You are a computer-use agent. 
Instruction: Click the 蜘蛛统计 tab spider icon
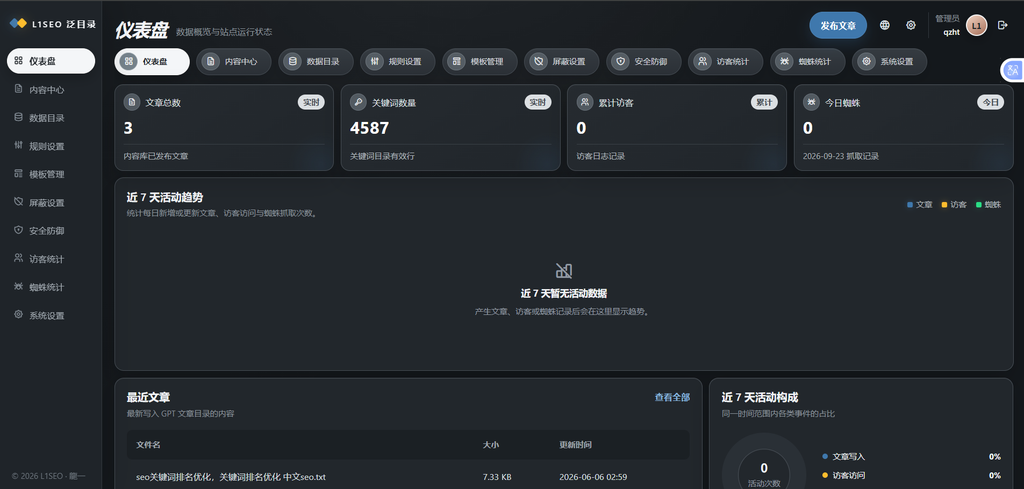click(784, 62)
